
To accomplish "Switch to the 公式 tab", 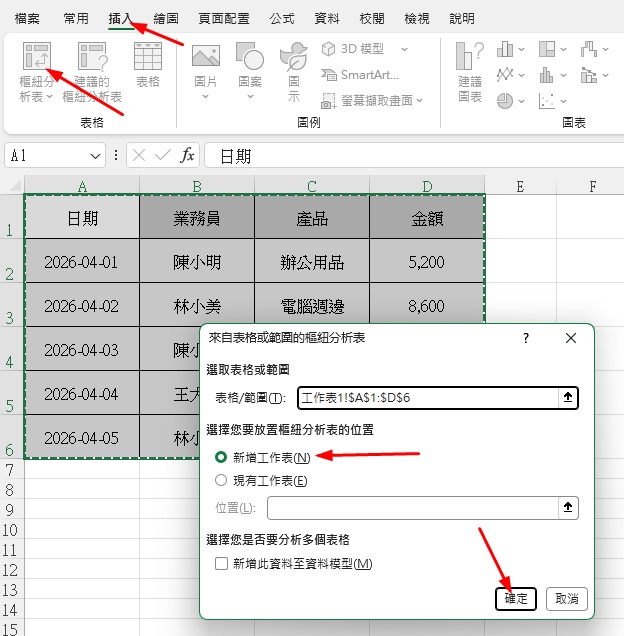I will pyautogui.click(x=282, y=18).
